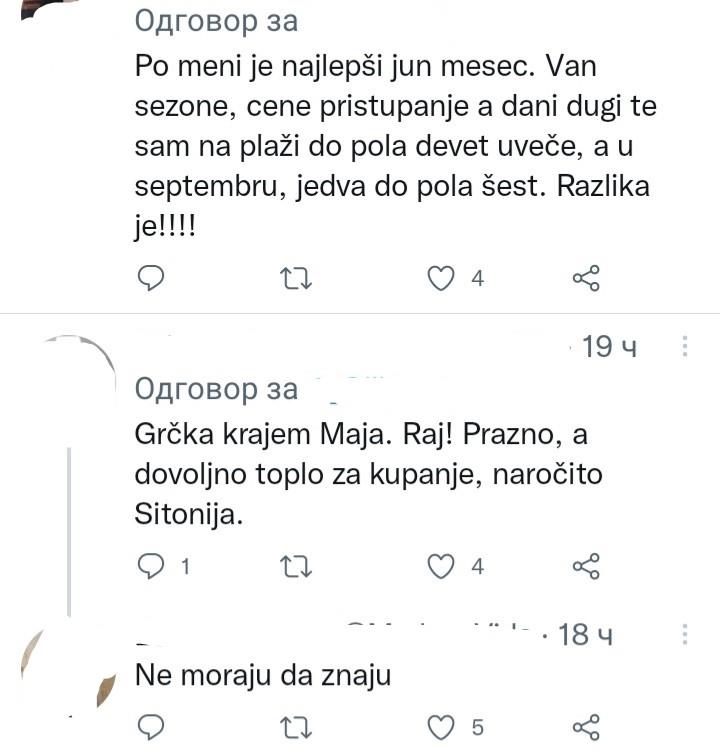Click "Одговор за" above the Grčka tweet
Image resolution: width=720 pixels, height=755 pixels.
click(216, 388)
